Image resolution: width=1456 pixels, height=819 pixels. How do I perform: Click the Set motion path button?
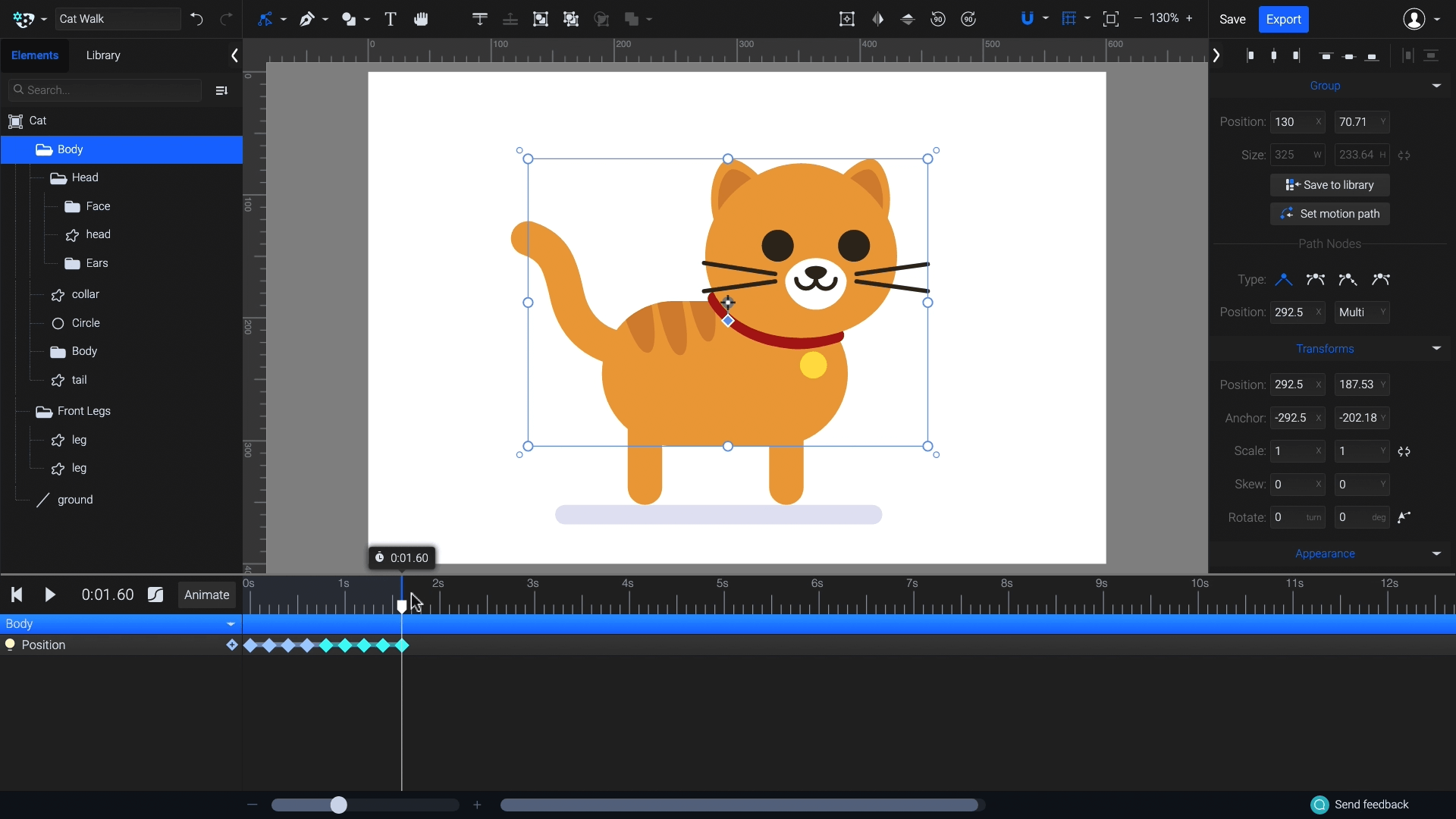(1330, 213)
